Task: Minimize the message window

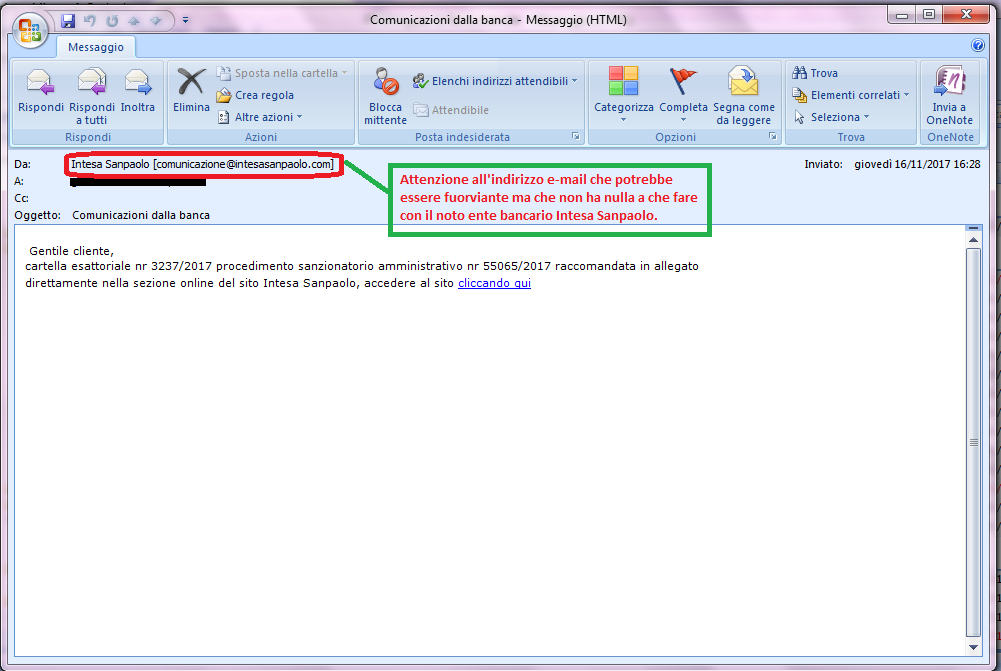Action: click(902, 15)
